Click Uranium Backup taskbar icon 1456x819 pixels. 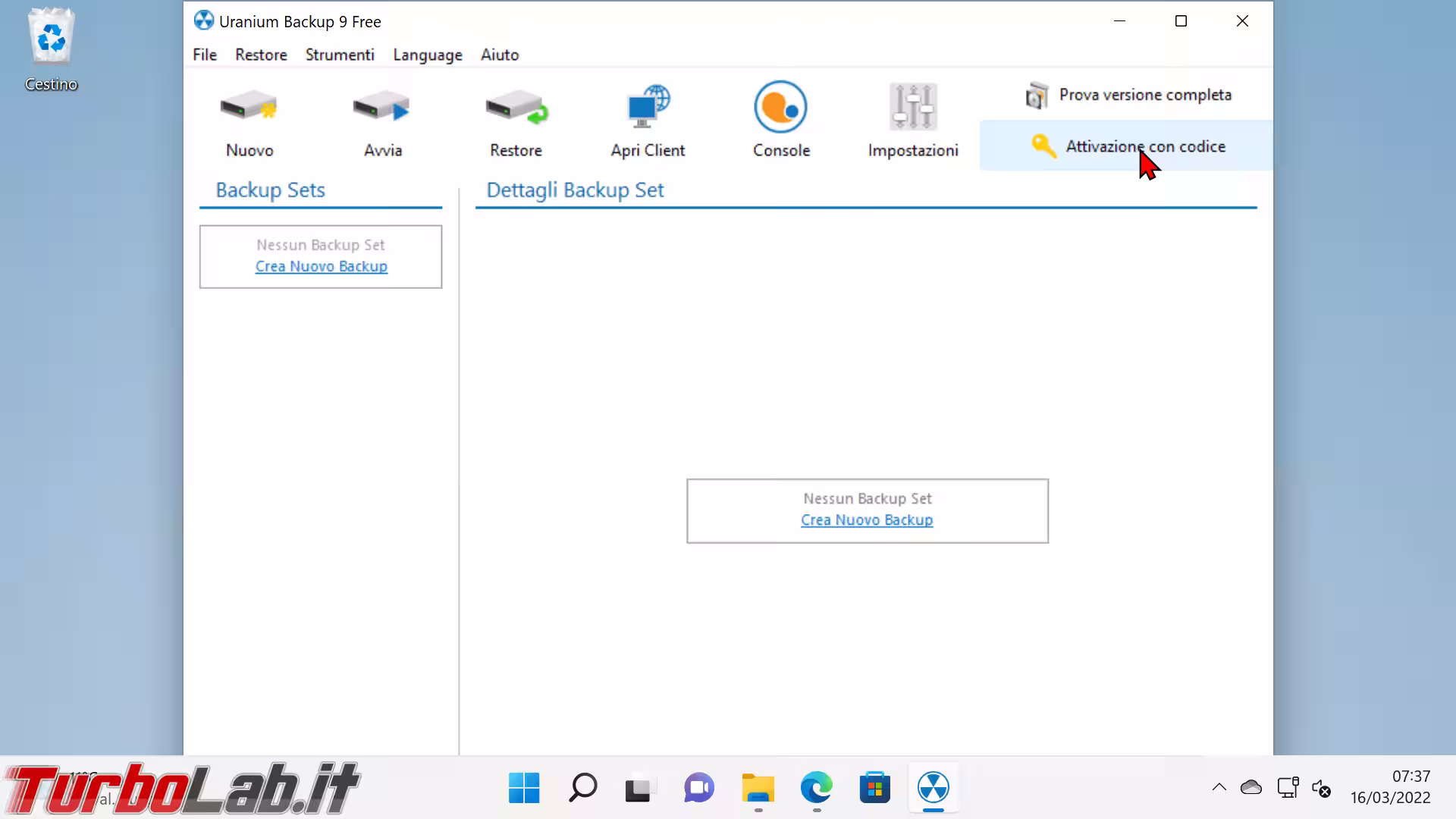pos(933,787)
